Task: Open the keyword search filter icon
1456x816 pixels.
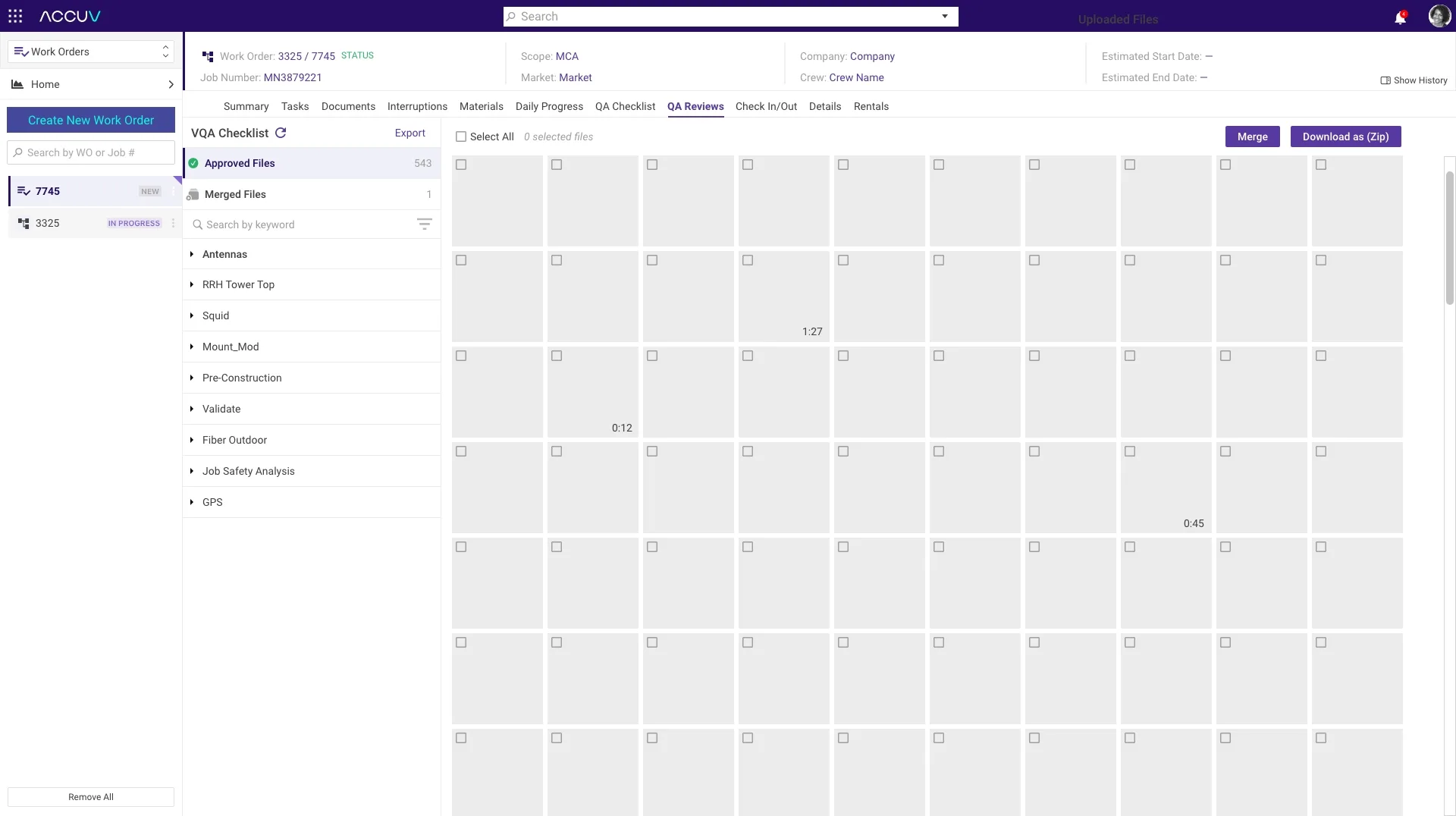Action: [x=425, y=224]
